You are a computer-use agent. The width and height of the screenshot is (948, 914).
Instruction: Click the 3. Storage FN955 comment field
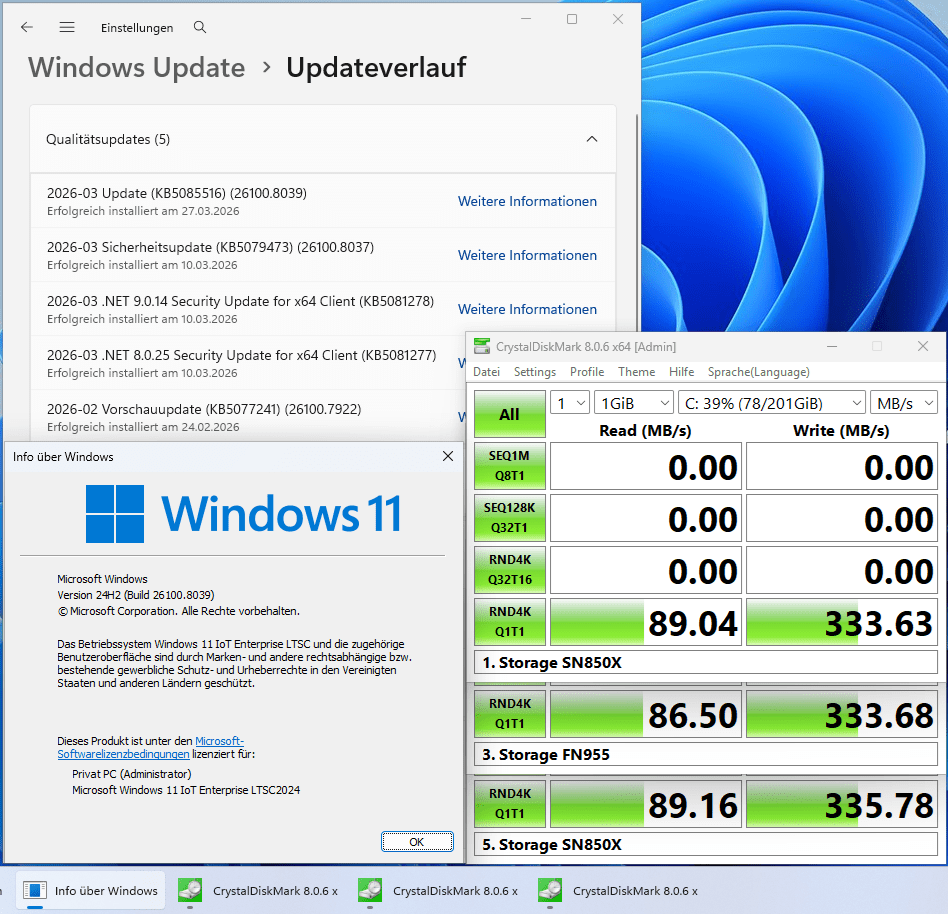coord(706,754)
